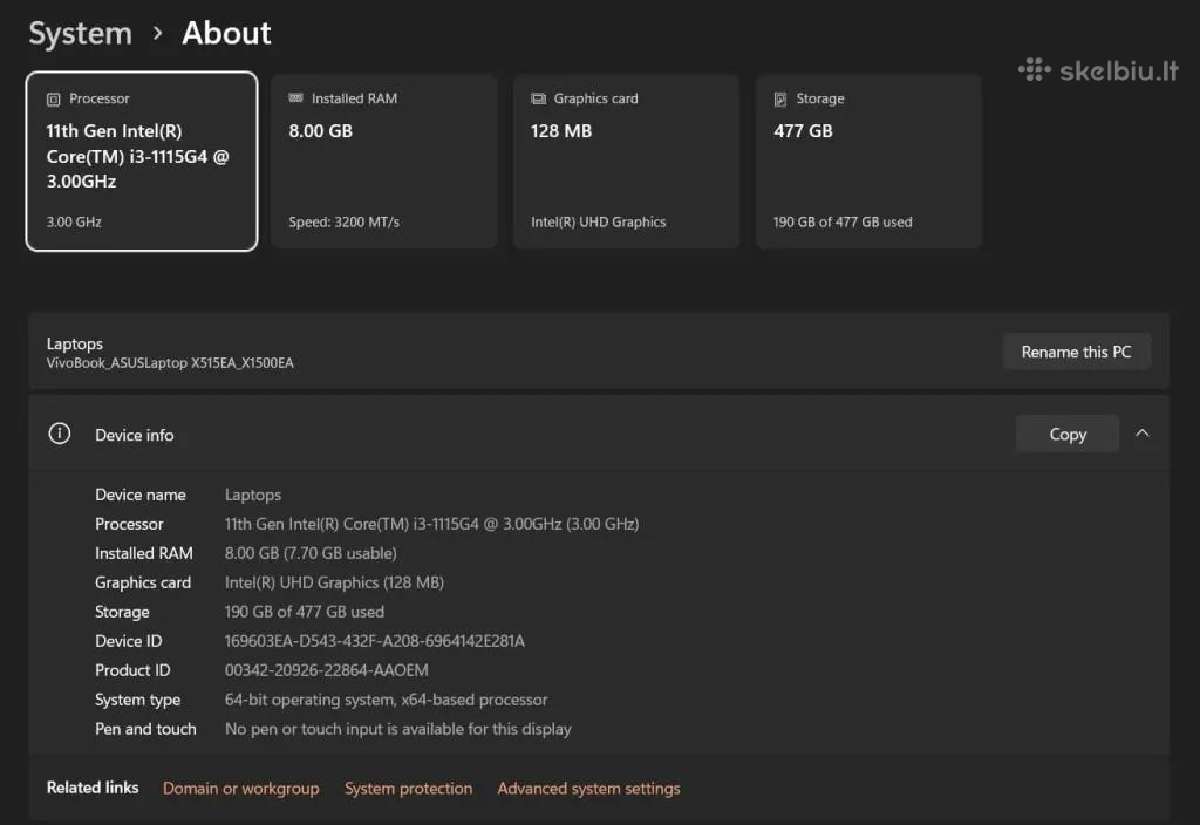1200x825 pixels.
Task: Click the Device info circle icon
Action: (x=60, y=434)
